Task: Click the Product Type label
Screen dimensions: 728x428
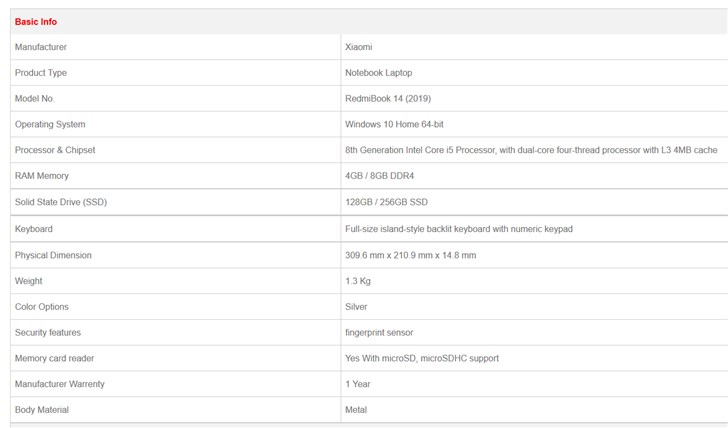Action: (x=41, y=73)
